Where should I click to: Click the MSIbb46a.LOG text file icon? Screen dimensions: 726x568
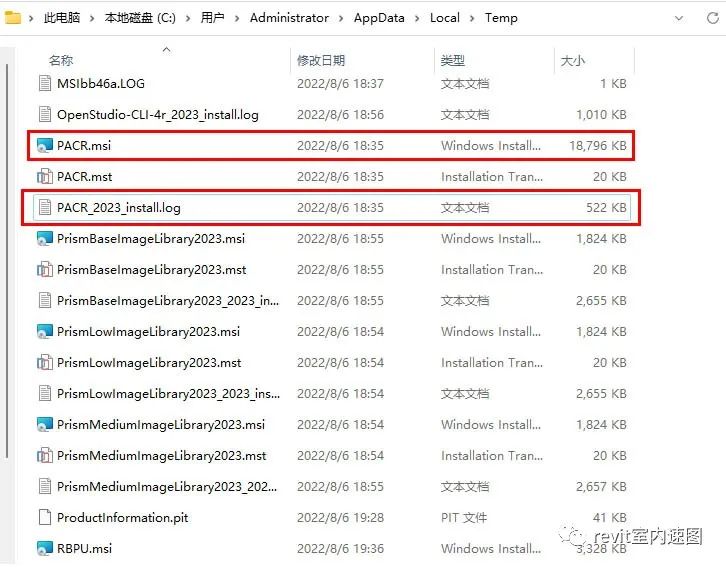[44, 84]
